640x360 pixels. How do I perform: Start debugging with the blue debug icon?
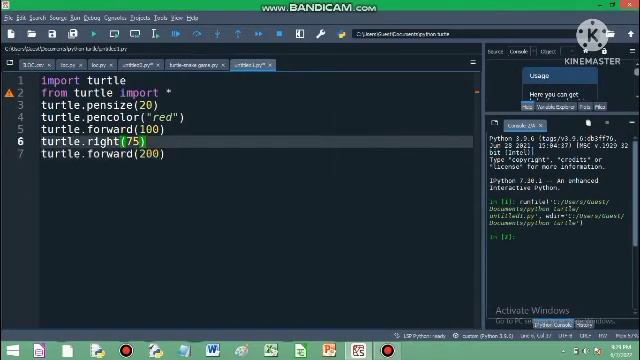(176, 34)
